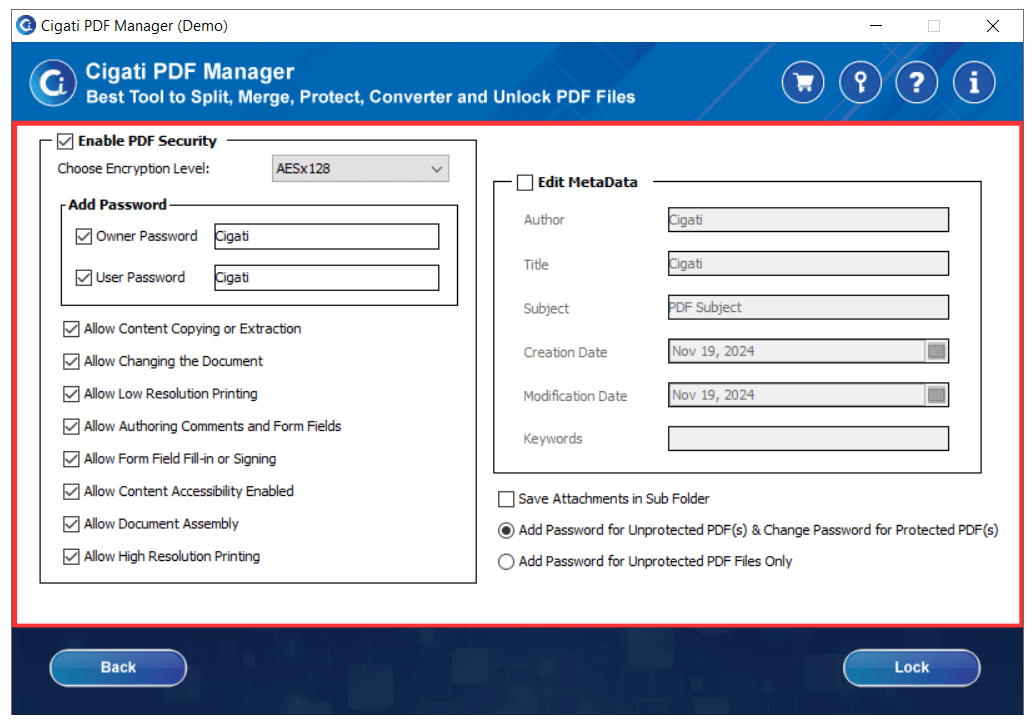Click the 'Keywords' field label
This screenshot has height=721, width=1033.
[x=553, y=439]
